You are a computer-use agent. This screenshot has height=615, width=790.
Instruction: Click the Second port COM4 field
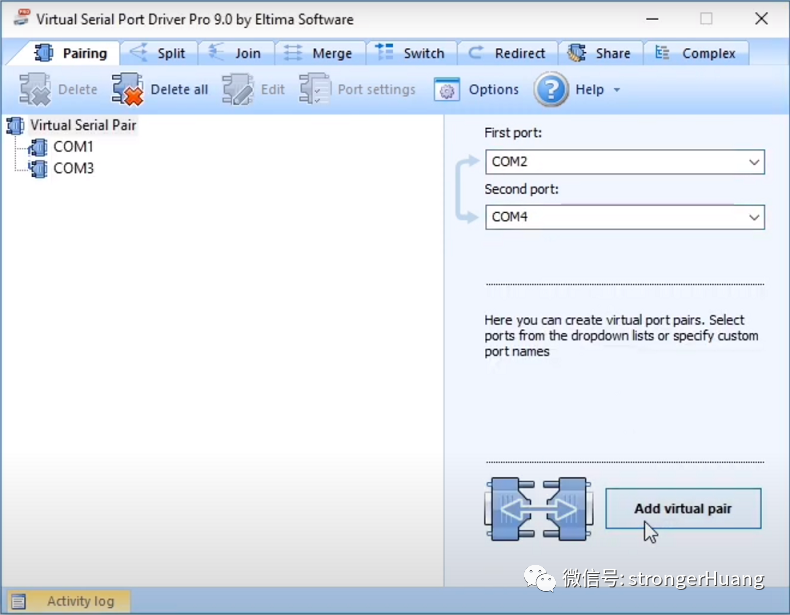coord(625,217)
